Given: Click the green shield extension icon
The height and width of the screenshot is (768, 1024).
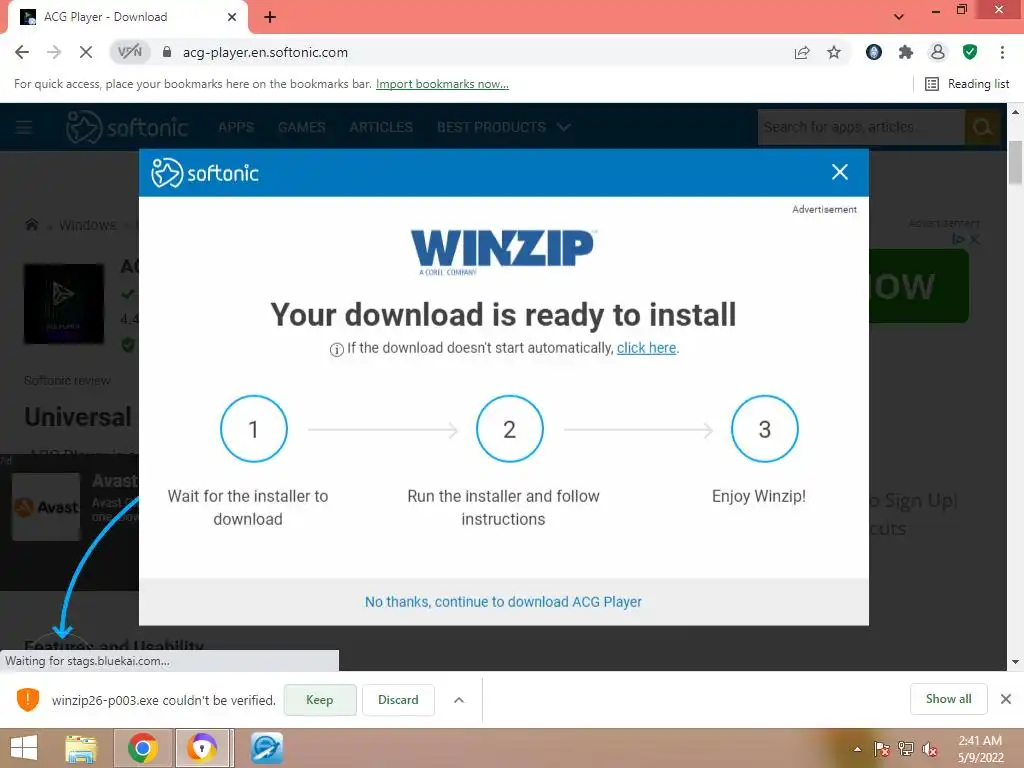Looking at the screenshot, I should click(970, 52).
